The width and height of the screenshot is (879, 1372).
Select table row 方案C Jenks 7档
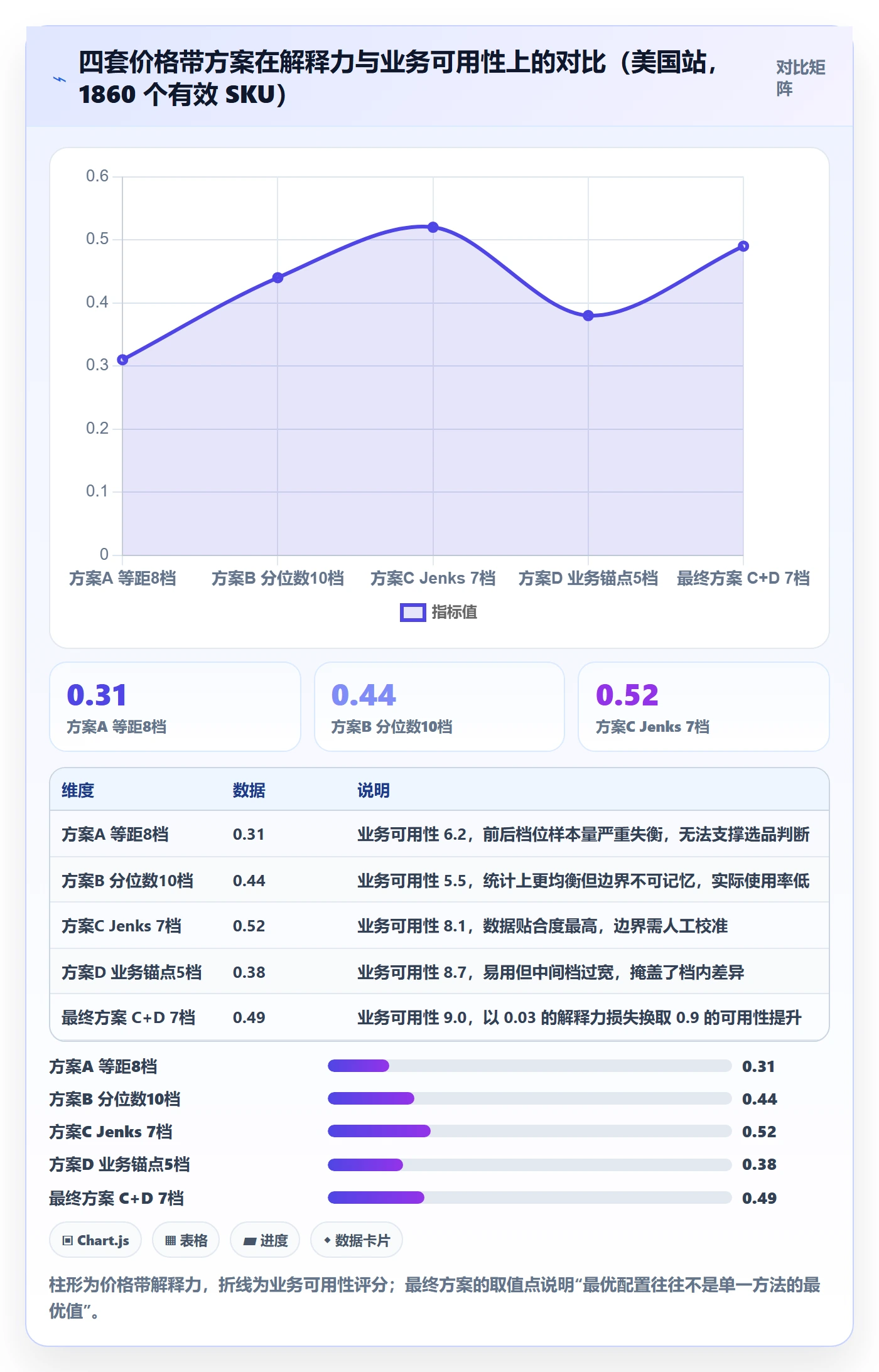coord(439,926)
